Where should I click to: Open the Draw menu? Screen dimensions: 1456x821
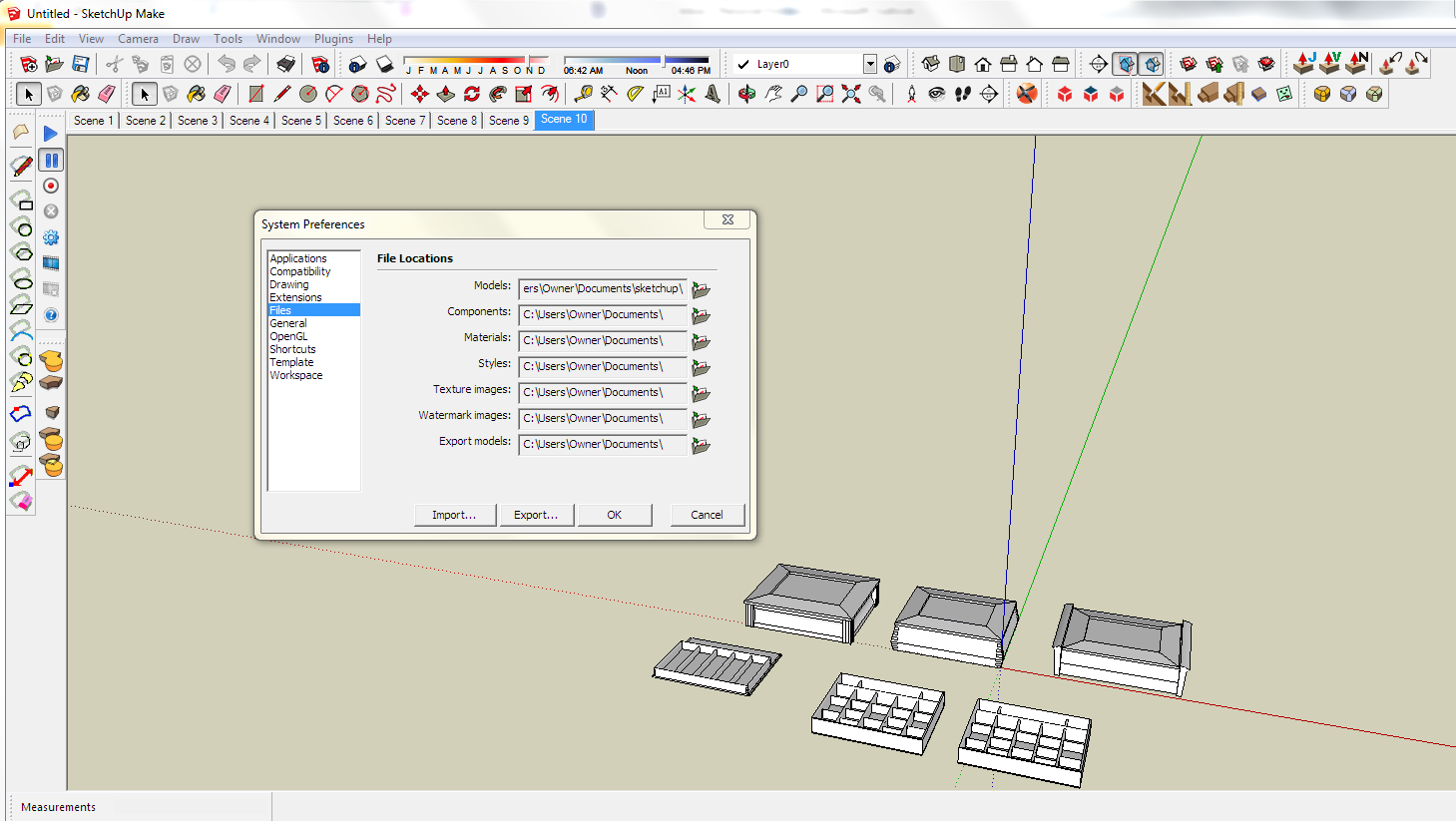[186, 39]
